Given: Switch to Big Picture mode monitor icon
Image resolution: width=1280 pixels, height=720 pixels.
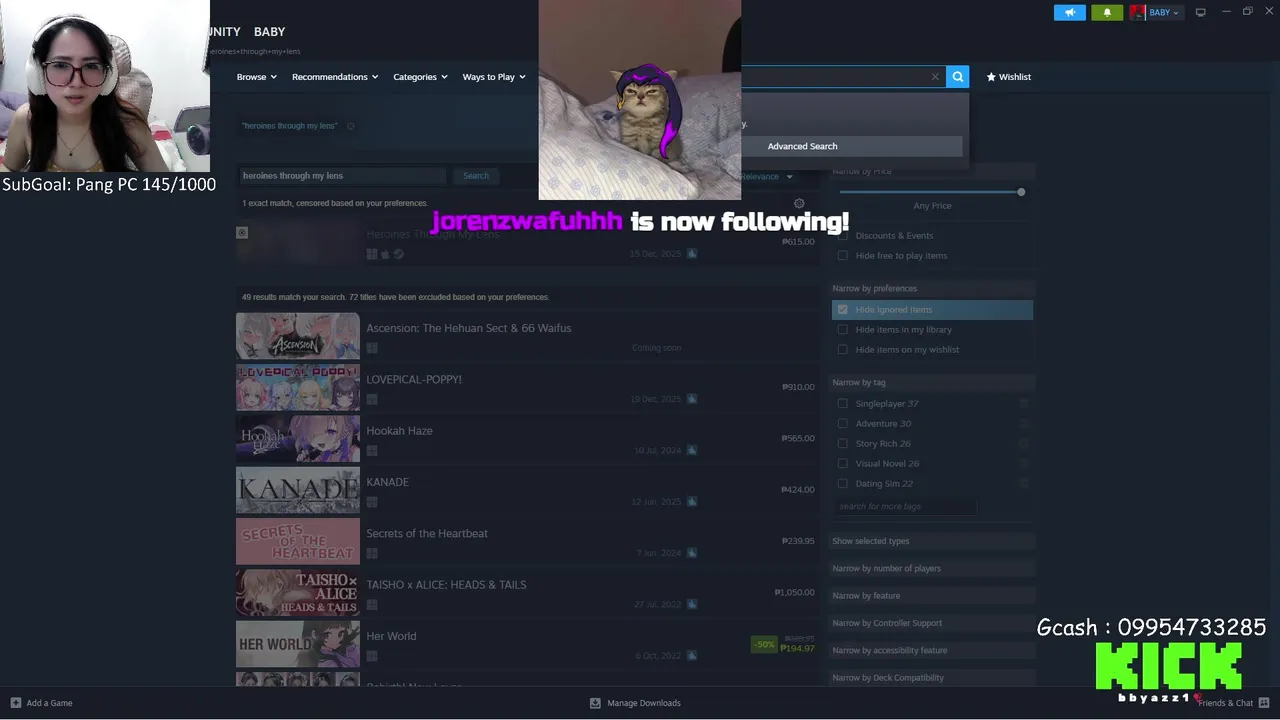Looking at the screenshot, I should click(x=1201, y=12).
